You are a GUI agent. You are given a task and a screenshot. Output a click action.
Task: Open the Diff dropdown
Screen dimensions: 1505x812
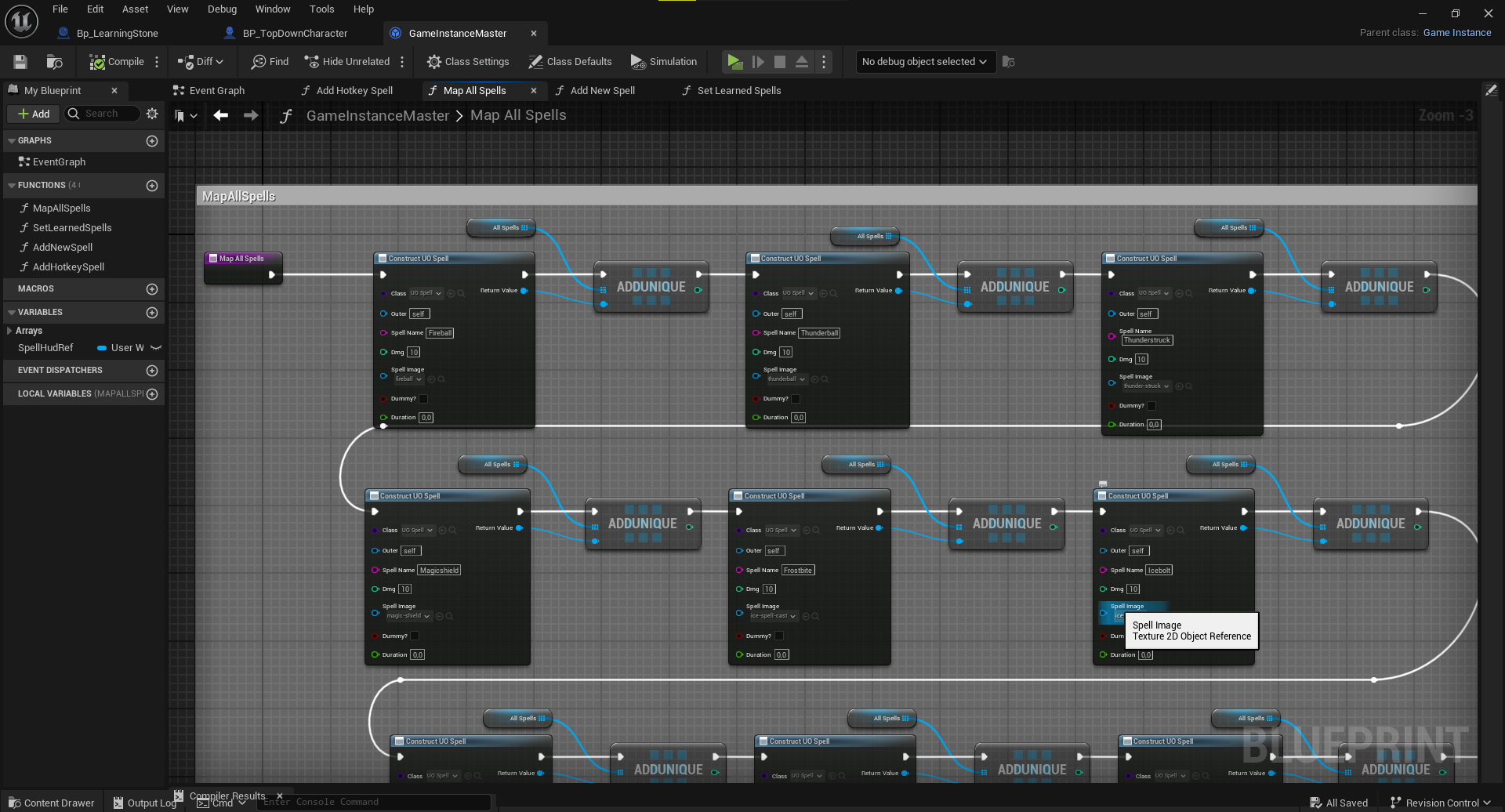click(x=201, y=62)
